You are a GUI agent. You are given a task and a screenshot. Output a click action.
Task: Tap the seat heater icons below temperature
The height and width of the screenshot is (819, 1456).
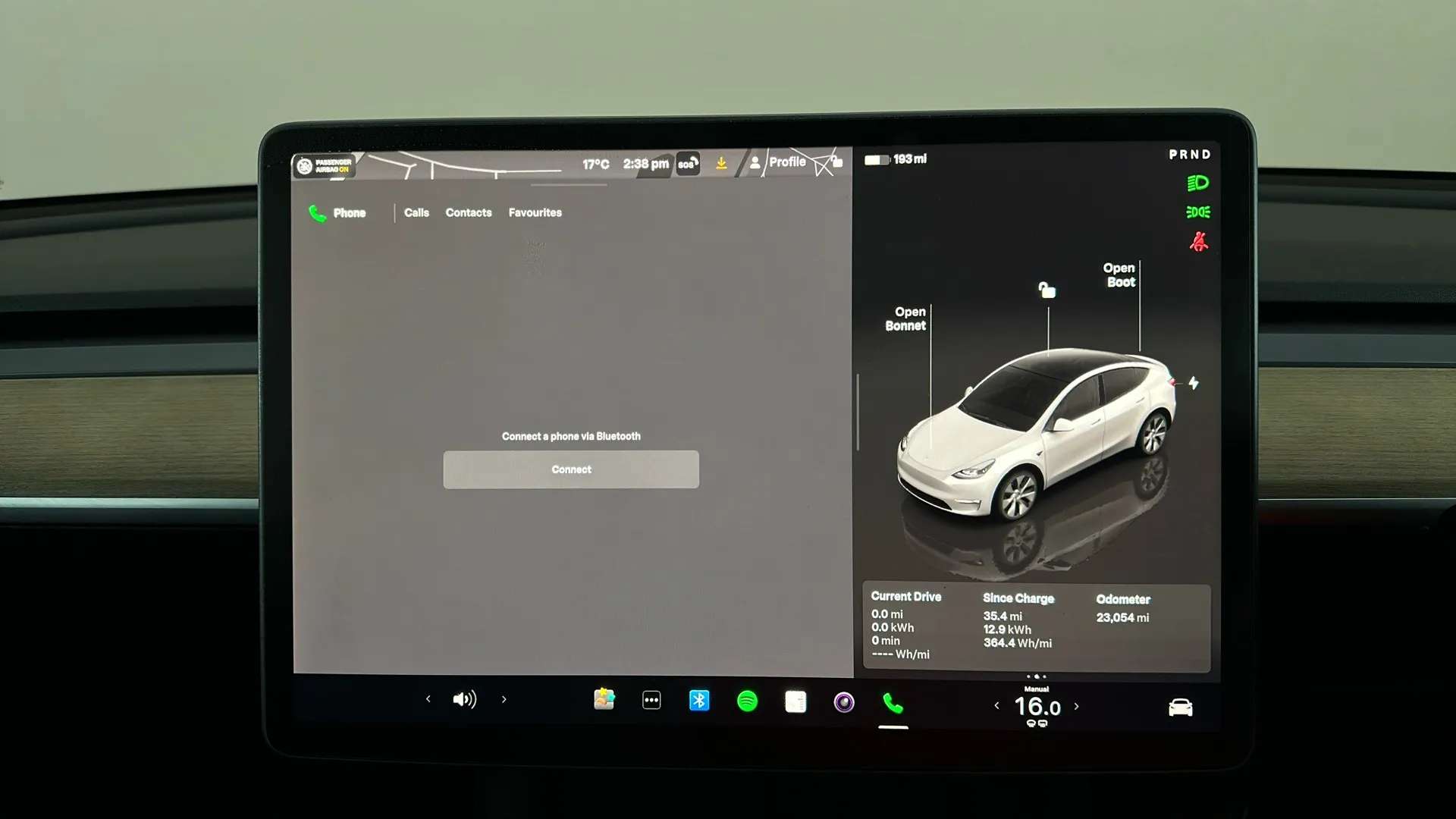pyautogui.click(x=1037, y=724)
